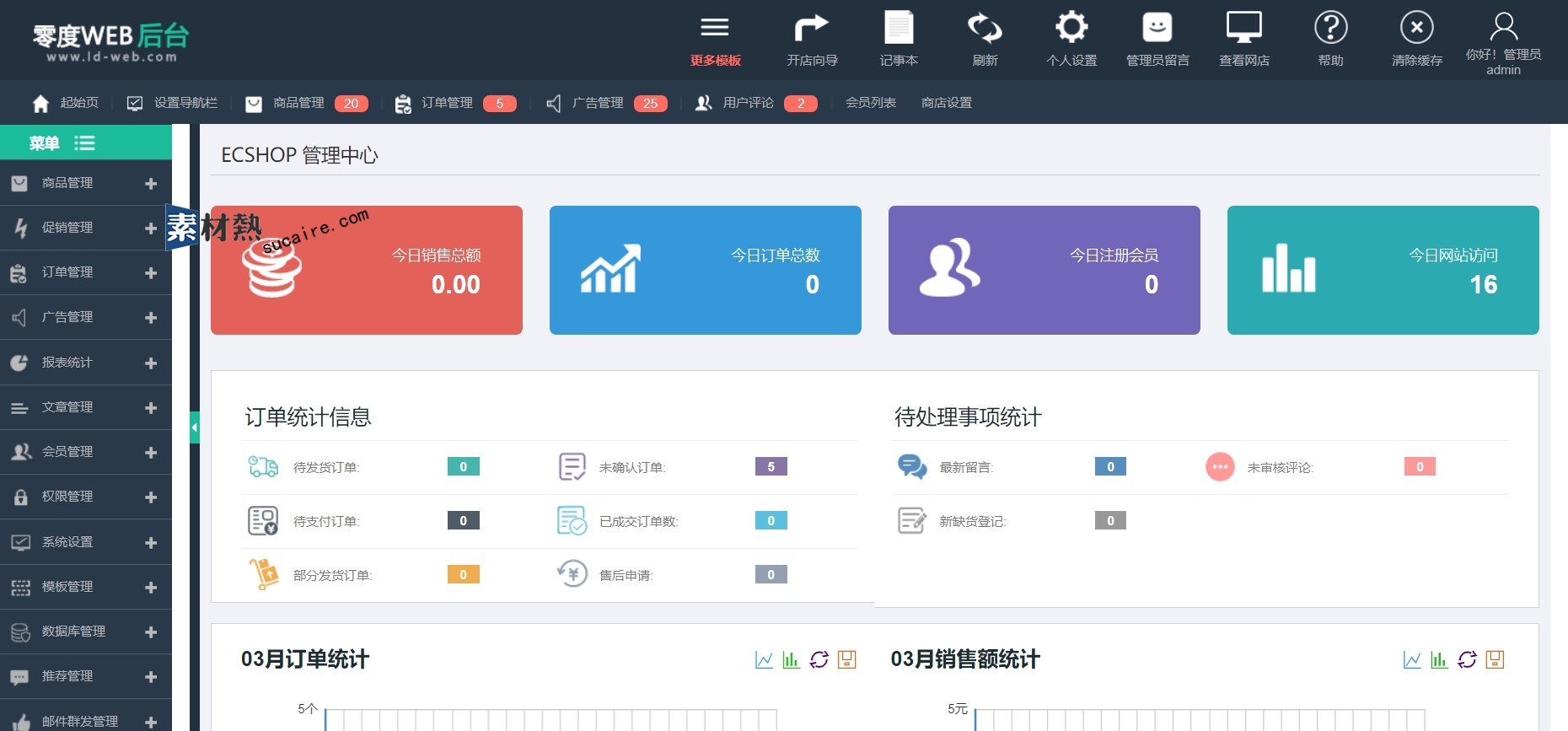Click the 商品管理 badge showing 20

coord(352,104)
